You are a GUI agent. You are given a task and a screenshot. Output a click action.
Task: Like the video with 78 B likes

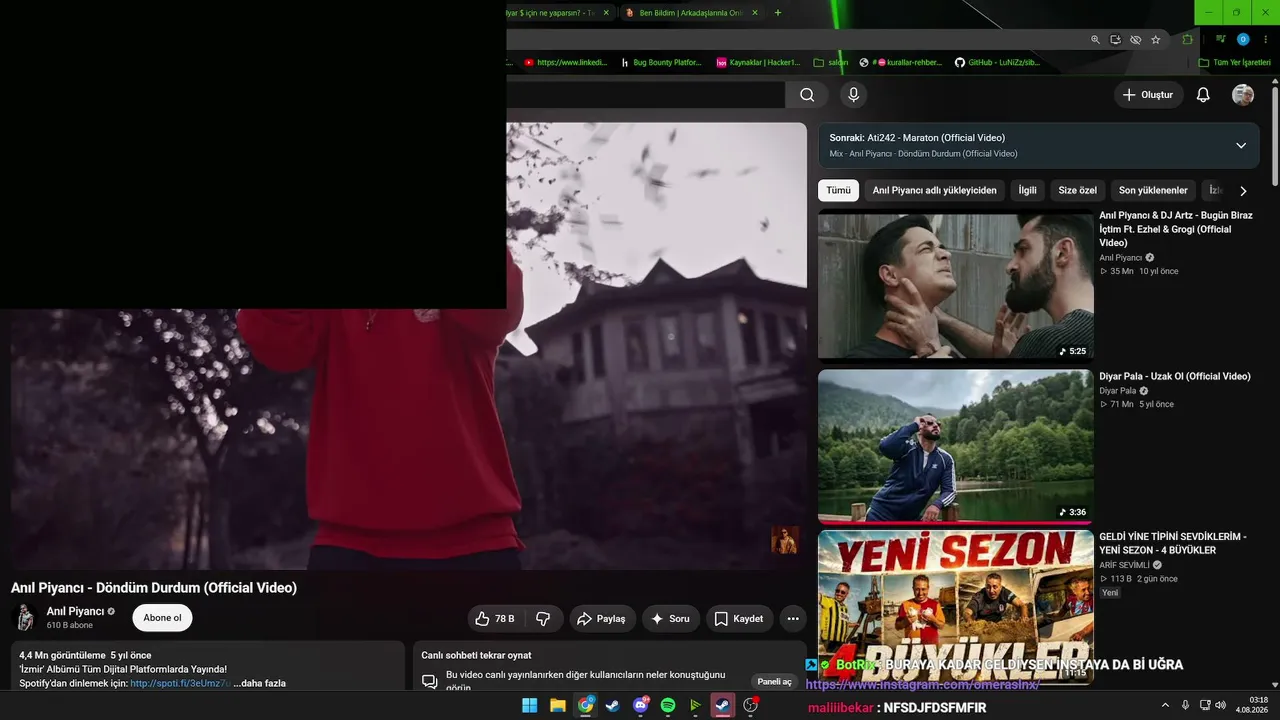[496, 619]
